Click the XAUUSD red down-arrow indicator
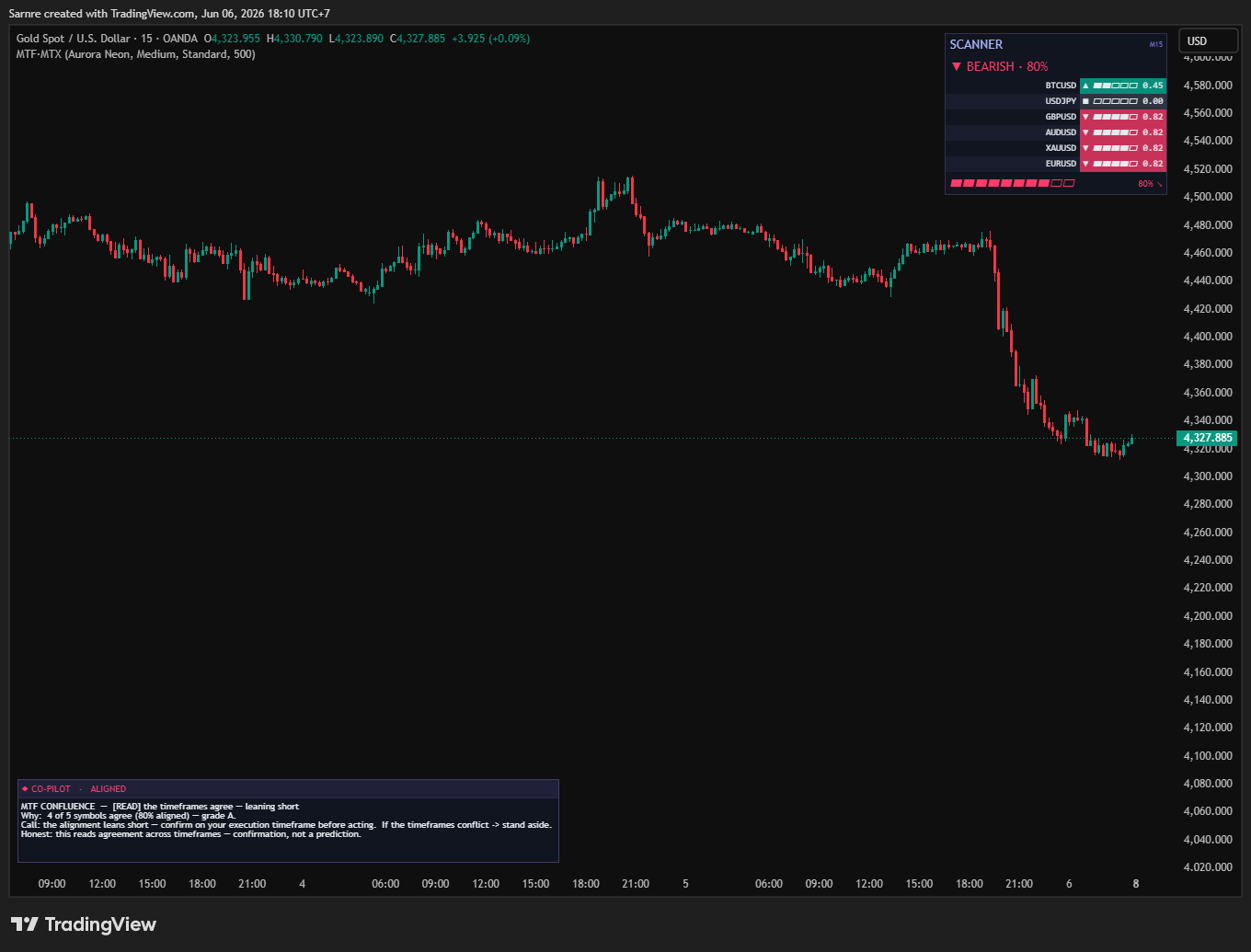Screen dimensions: 1251x952 point(1085,148)
